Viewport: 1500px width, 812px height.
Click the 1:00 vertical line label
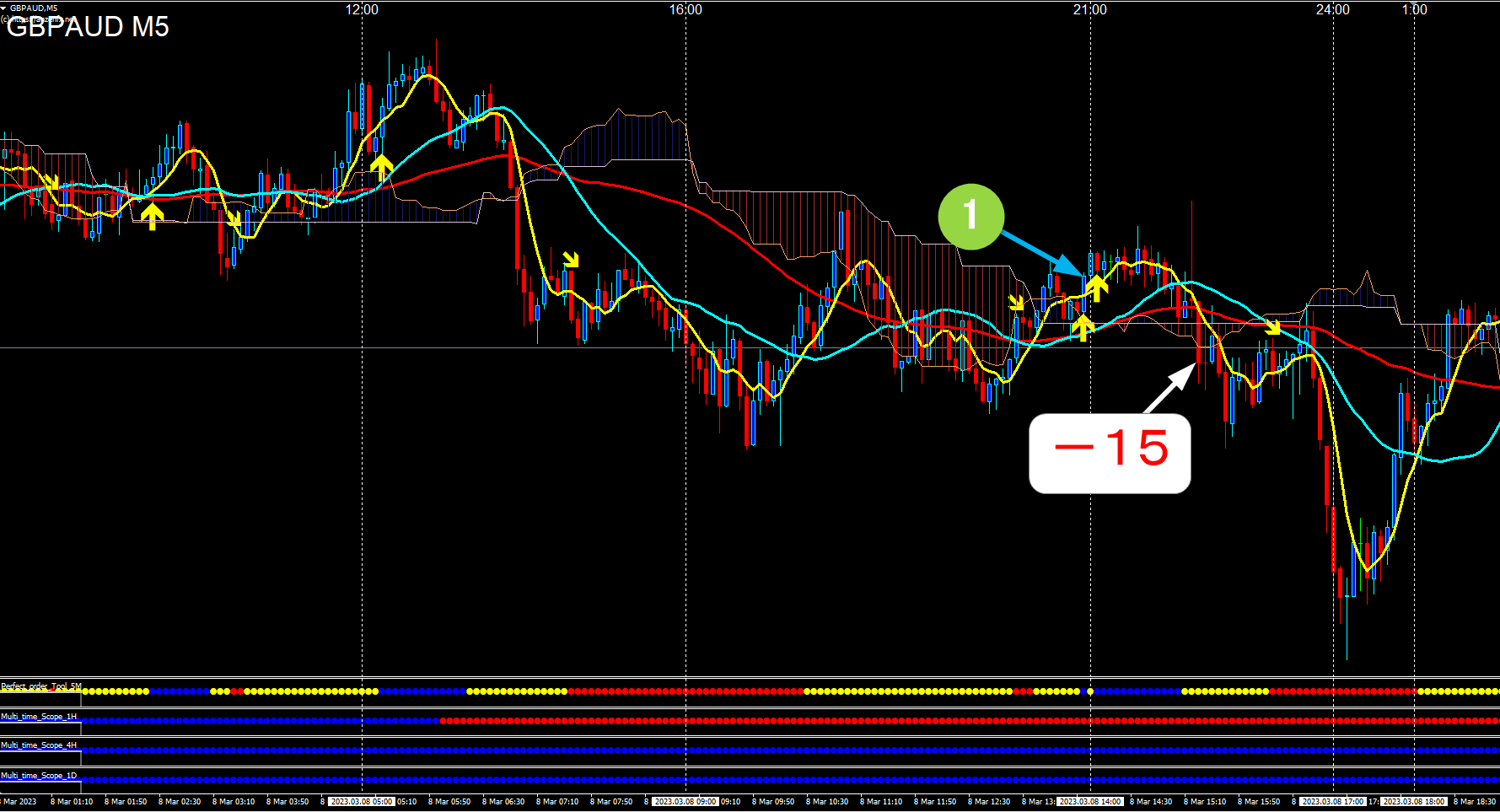click(1415, 9)
